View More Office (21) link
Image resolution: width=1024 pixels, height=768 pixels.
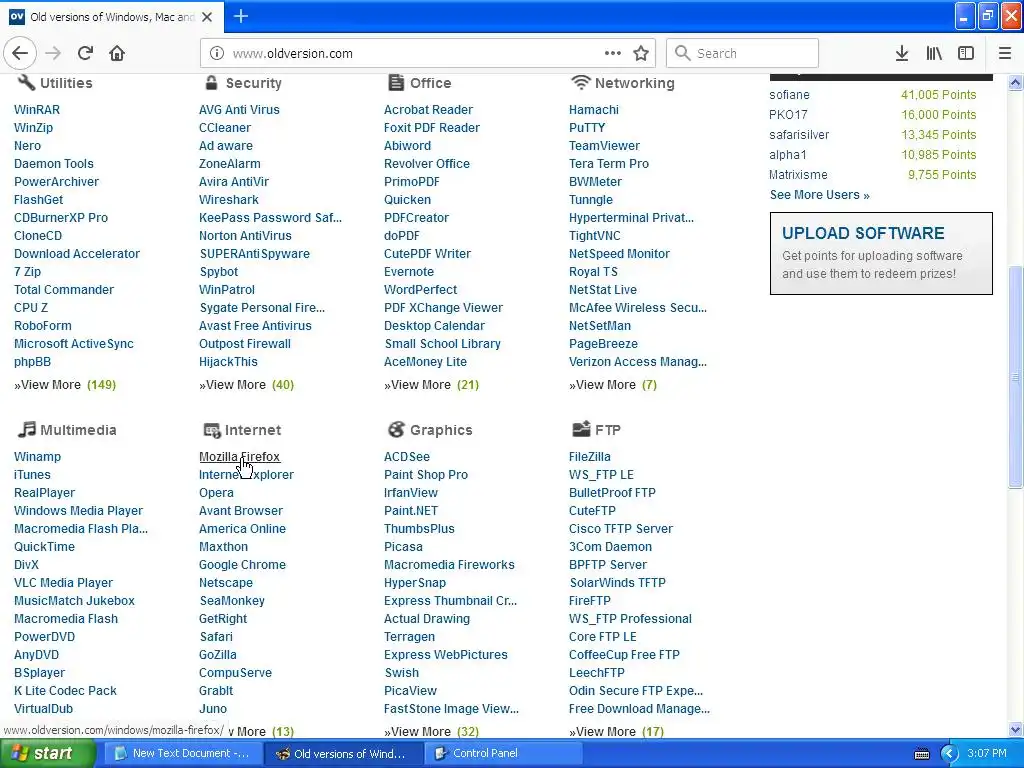click(431, 385)
